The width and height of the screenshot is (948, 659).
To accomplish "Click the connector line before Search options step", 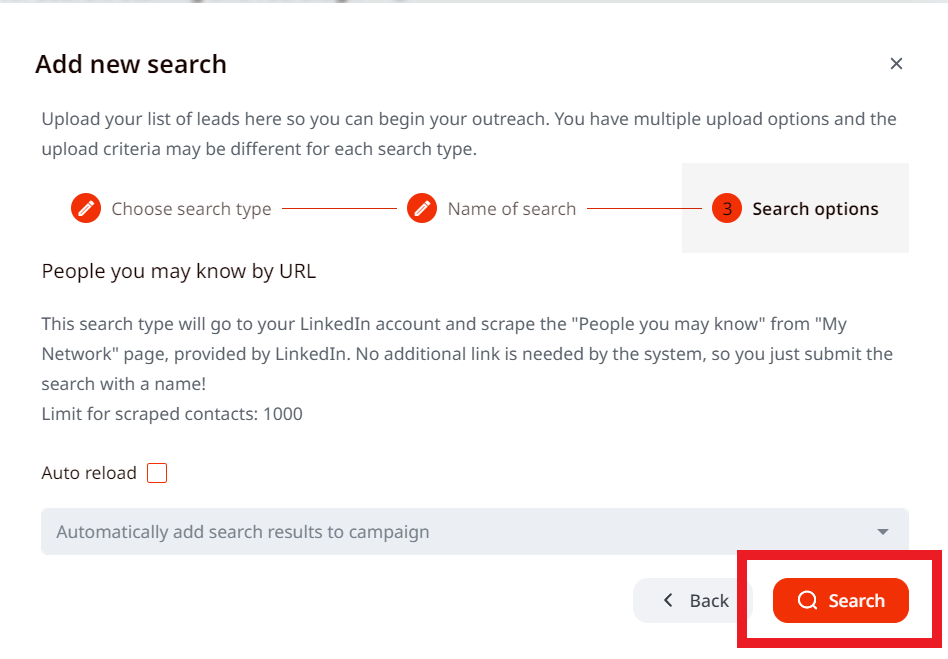I will 644,209.
